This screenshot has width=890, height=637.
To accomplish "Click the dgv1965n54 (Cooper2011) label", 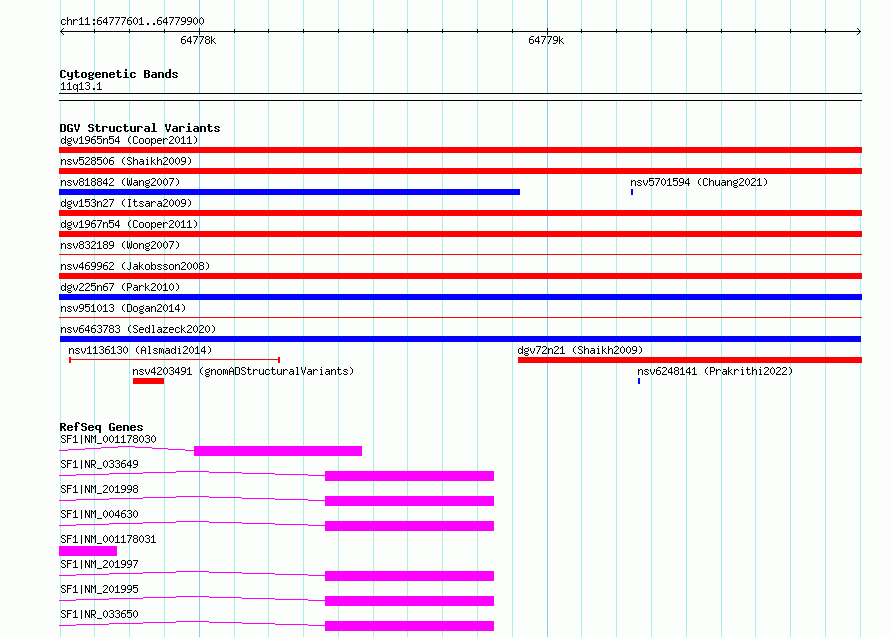I will coord(129,140).
